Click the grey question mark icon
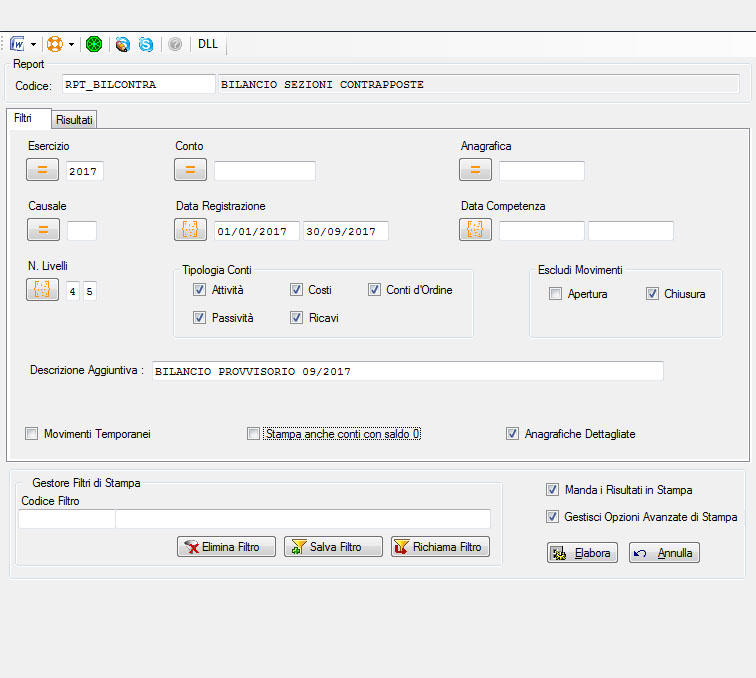Image resolution: width=756 pixels, height=678 pixels. coord(175,44)
